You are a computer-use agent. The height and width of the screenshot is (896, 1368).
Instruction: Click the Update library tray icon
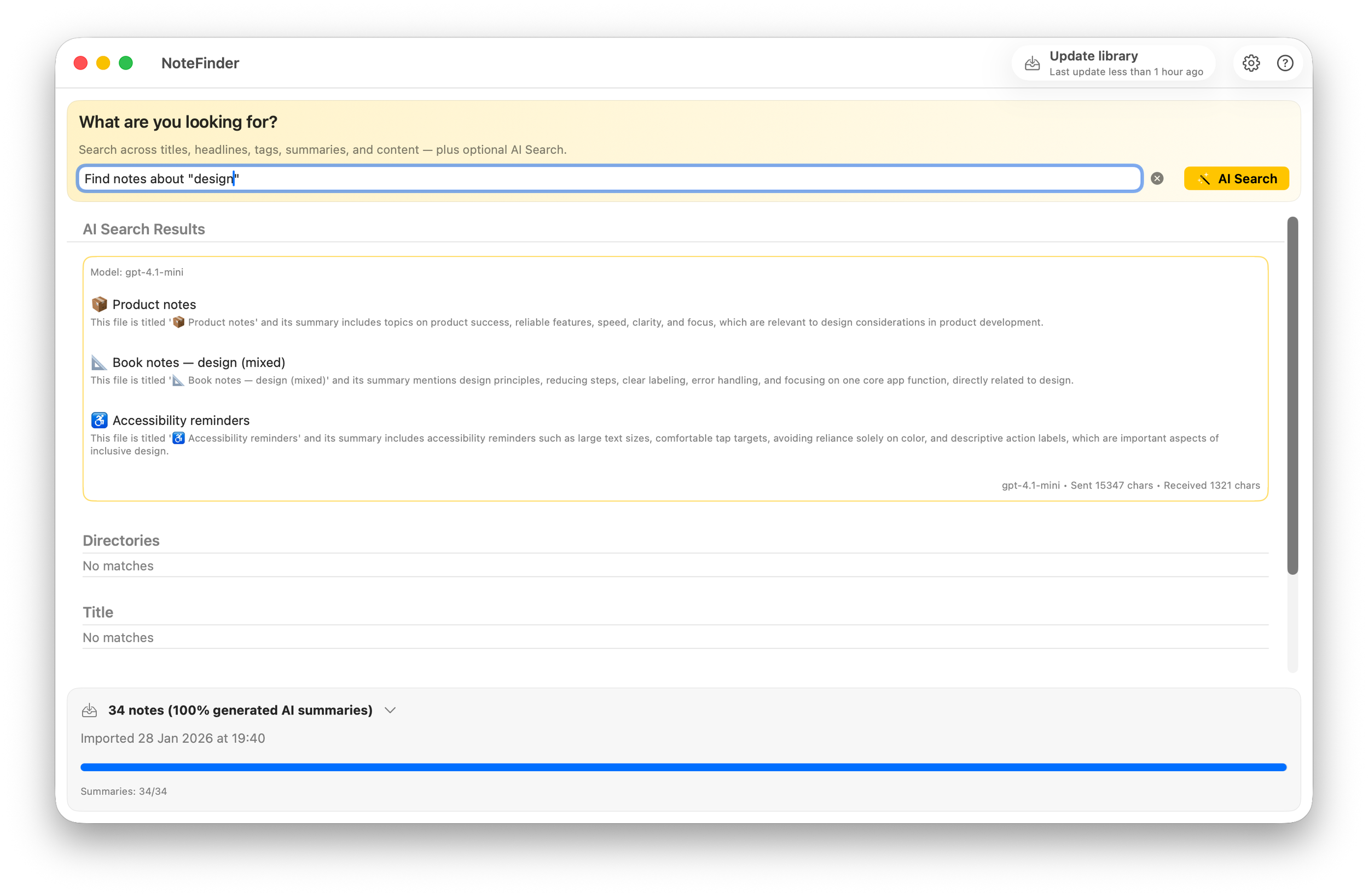[x=1033, y=63]
